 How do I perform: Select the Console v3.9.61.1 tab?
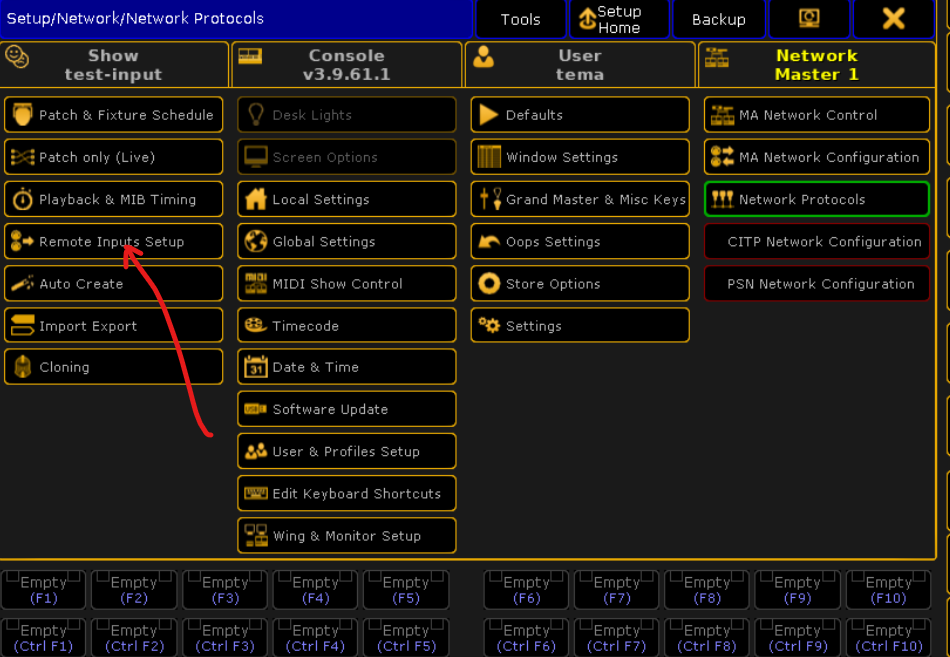pyautogui.click(x=347, y=65)
